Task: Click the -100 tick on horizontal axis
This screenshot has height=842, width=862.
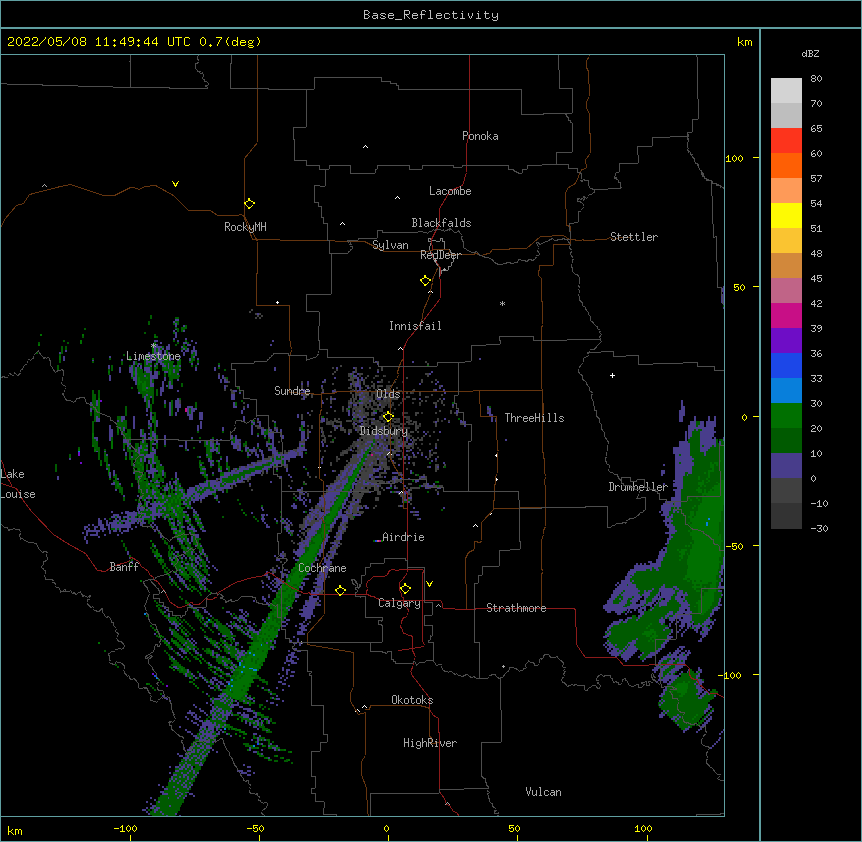Action: [126, 828]
